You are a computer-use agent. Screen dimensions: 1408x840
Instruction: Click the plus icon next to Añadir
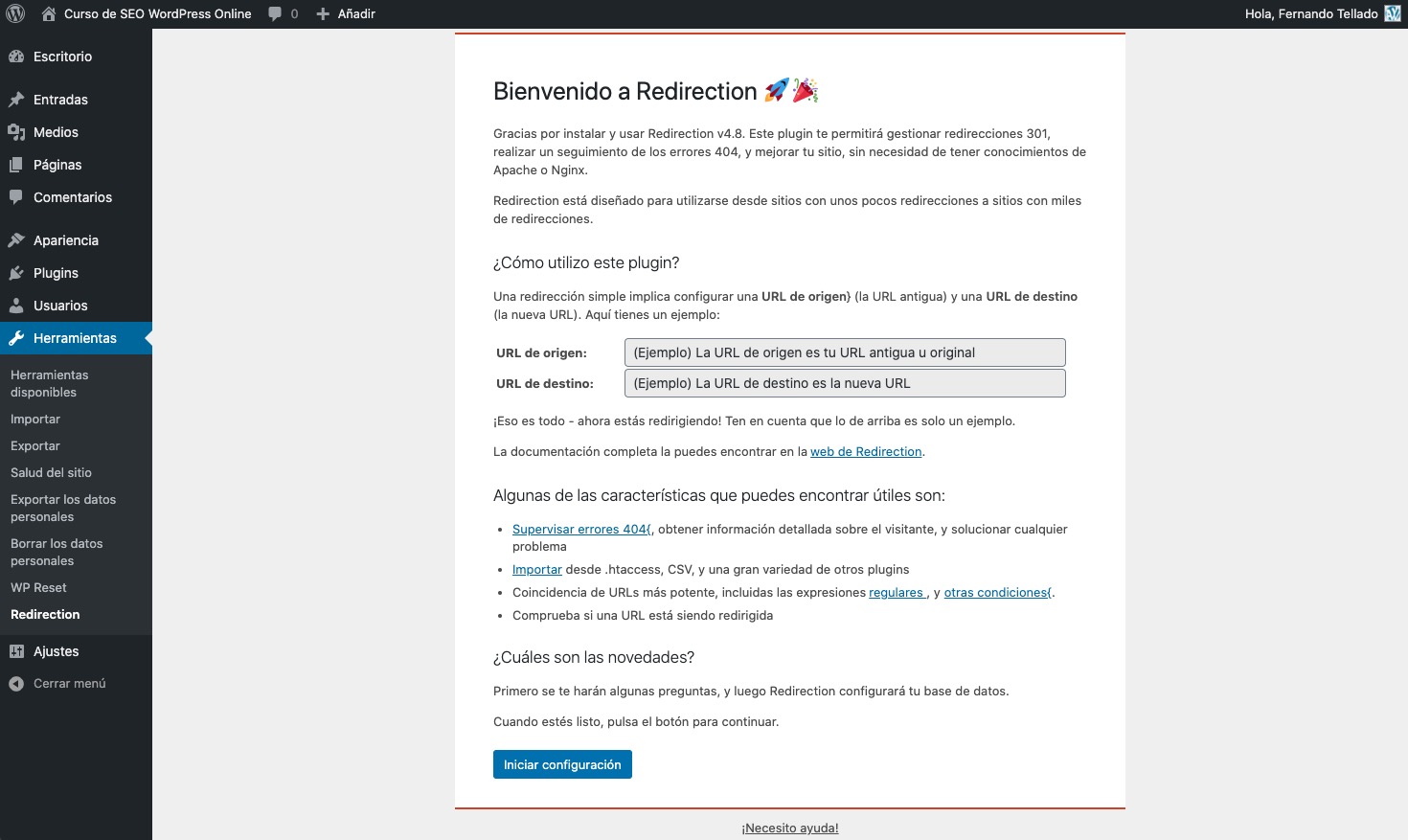click(323, 13)
